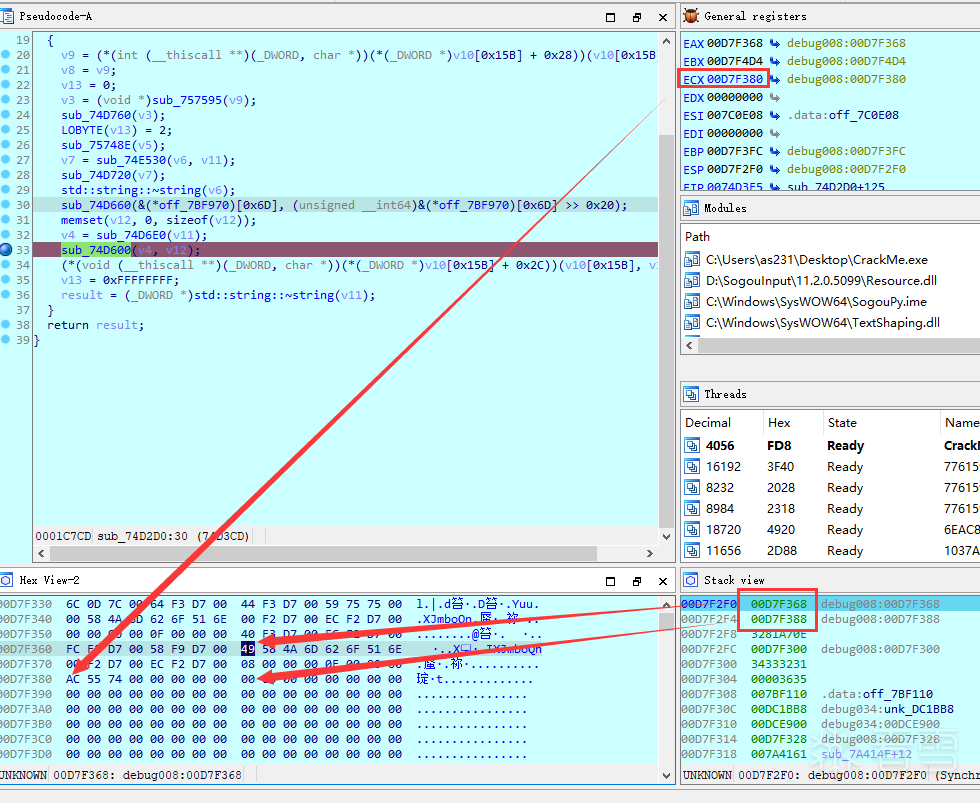Click the thread icon for thread 16192

692,467
